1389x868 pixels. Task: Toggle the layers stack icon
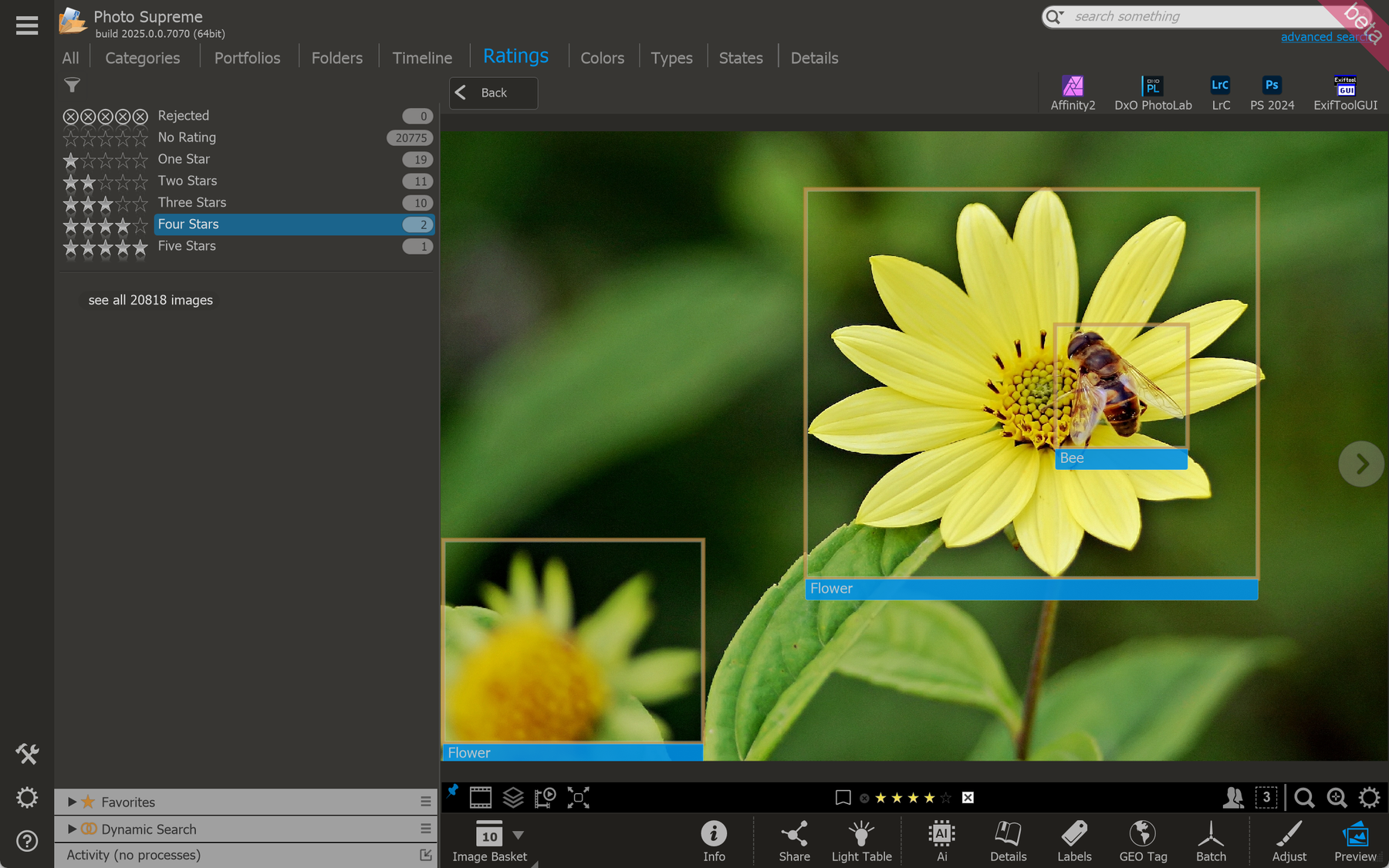(x=513, y=798)
